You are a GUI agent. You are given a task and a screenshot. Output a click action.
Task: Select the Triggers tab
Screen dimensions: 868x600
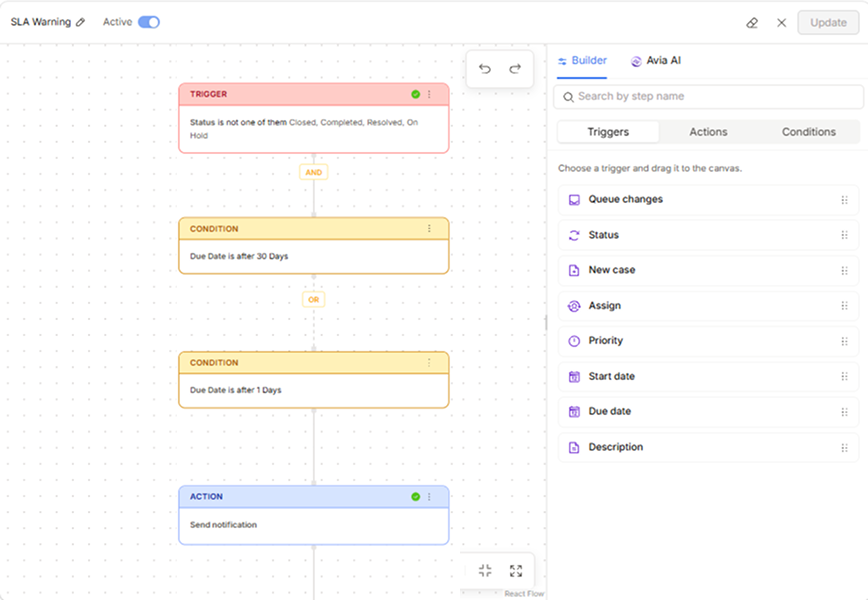pyautogui.click(x=608, y=132)
